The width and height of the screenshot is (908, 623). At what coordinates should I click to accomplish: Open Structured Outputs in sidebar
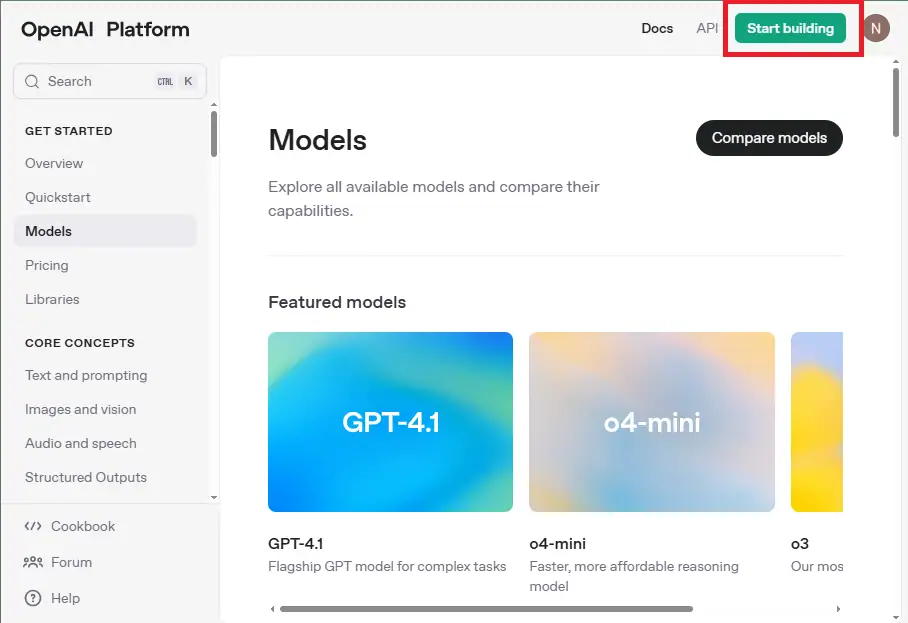click(x=86, y=477)
